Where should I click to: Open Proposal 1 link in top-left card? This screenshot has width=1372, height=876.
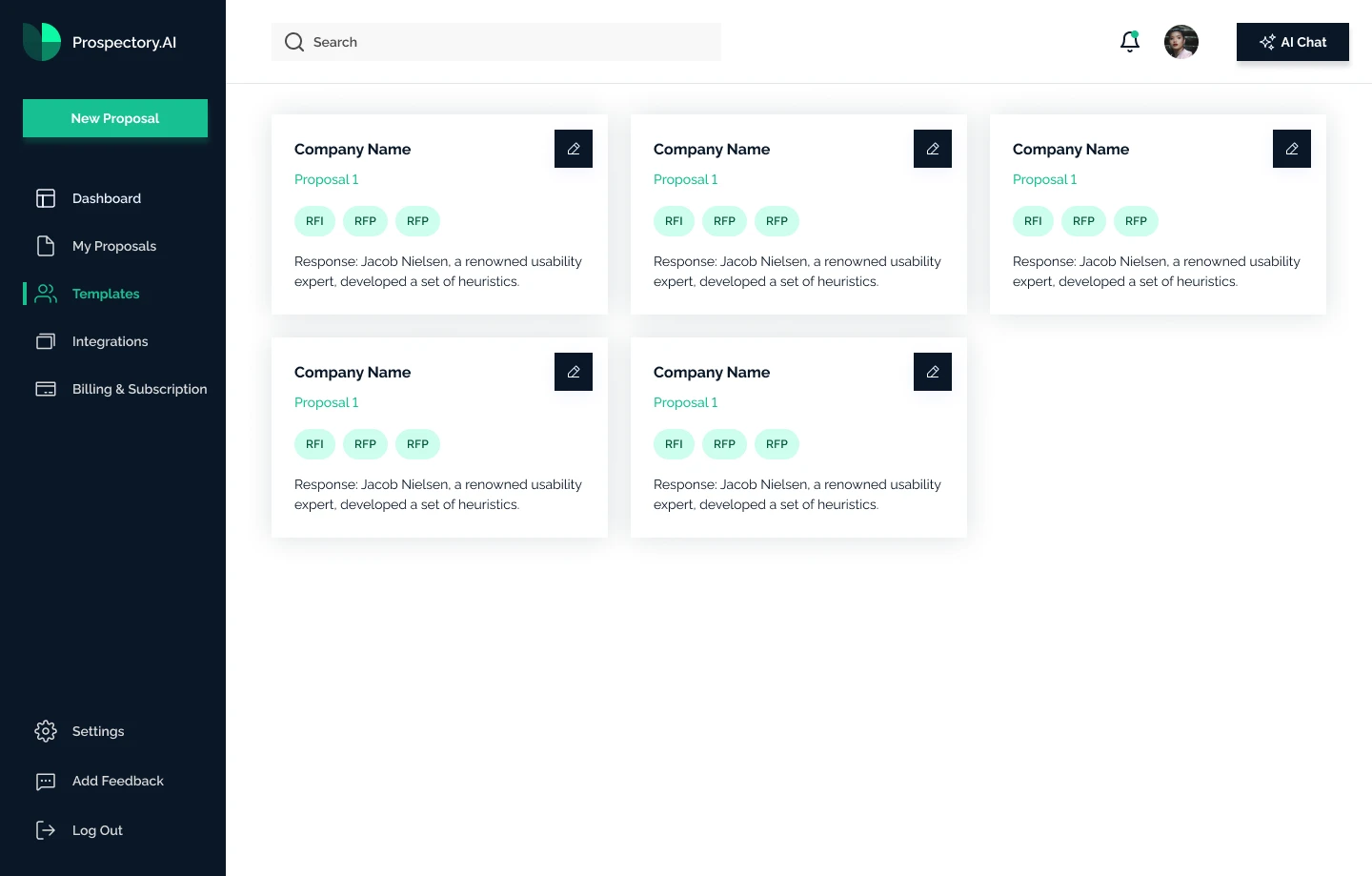[327, 179]
